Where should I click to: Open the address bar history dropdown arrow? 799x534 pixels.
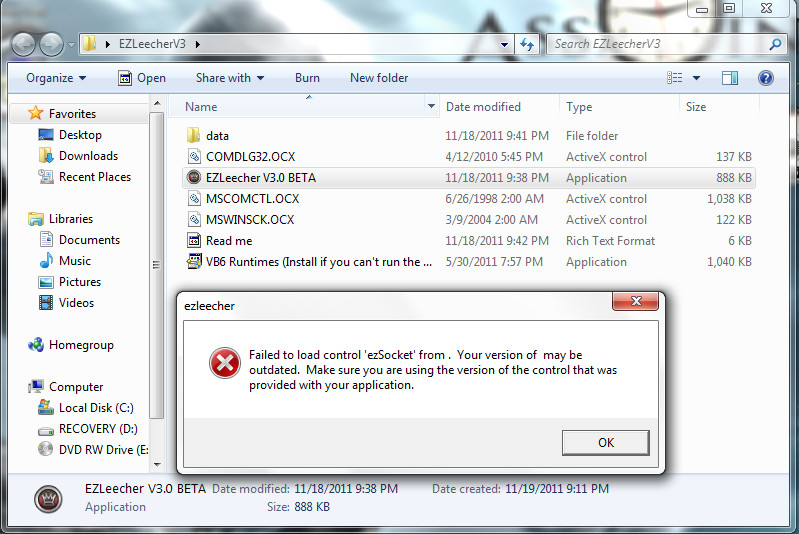point(504,45)
